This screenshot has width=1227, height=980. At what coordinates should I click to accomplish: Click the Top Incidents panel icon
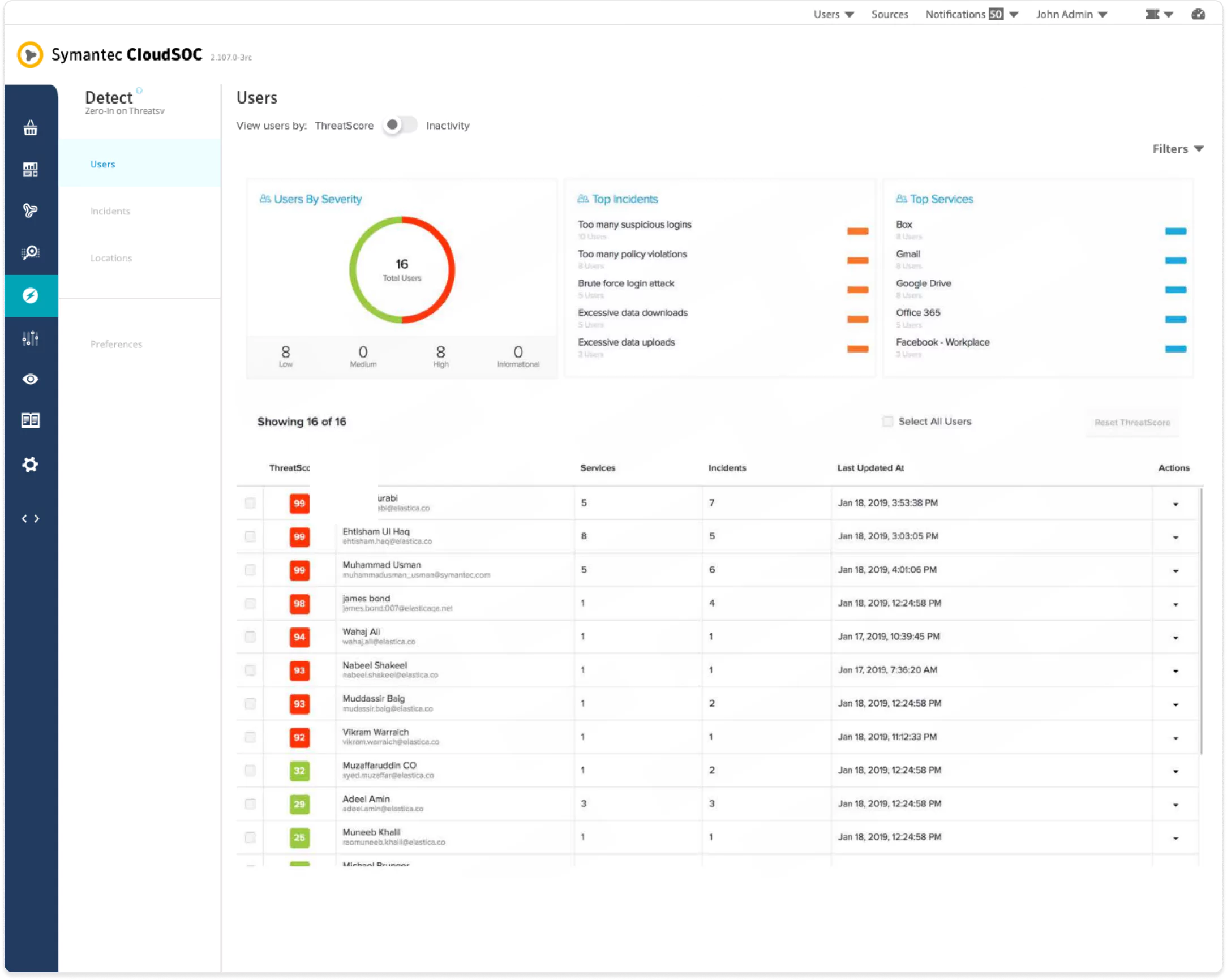pyautogui.click(x=584, y=199)
